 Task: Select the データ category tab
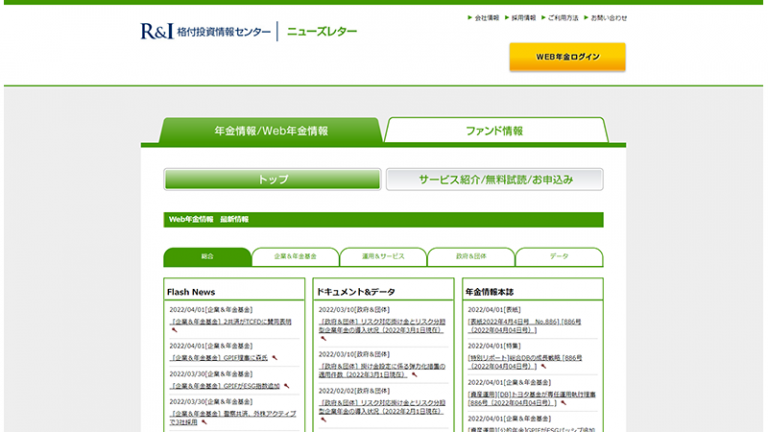[x=559, y=257]
